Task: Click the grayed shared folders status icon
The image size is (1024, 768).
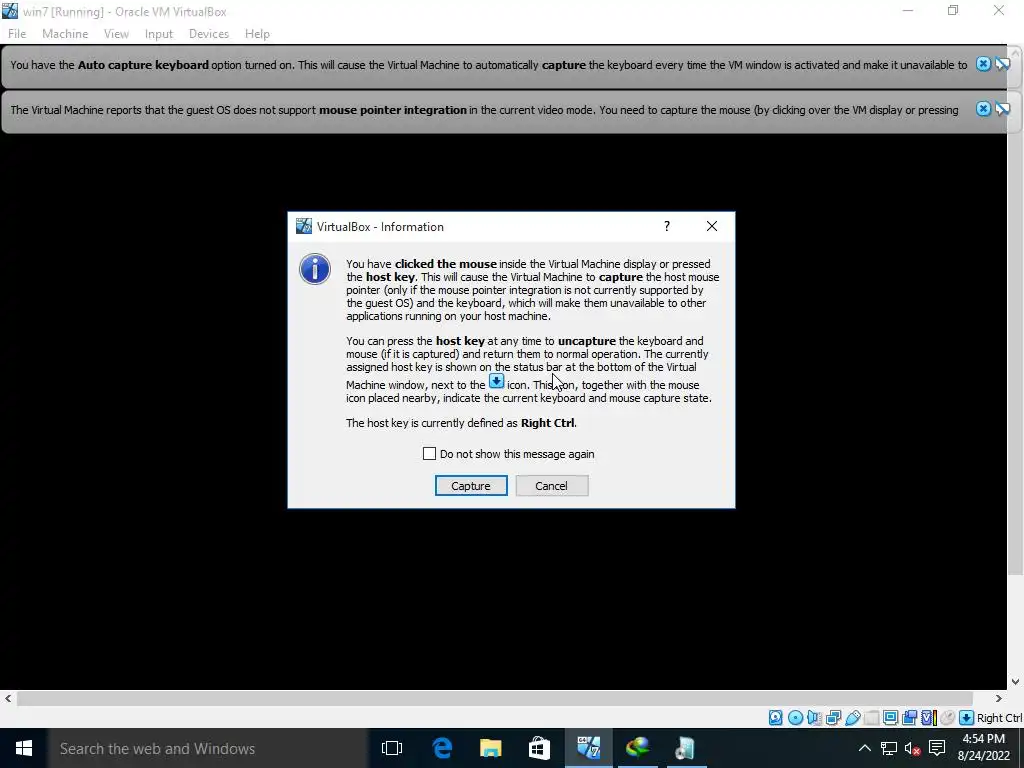Action: click(x=872, y=718)
